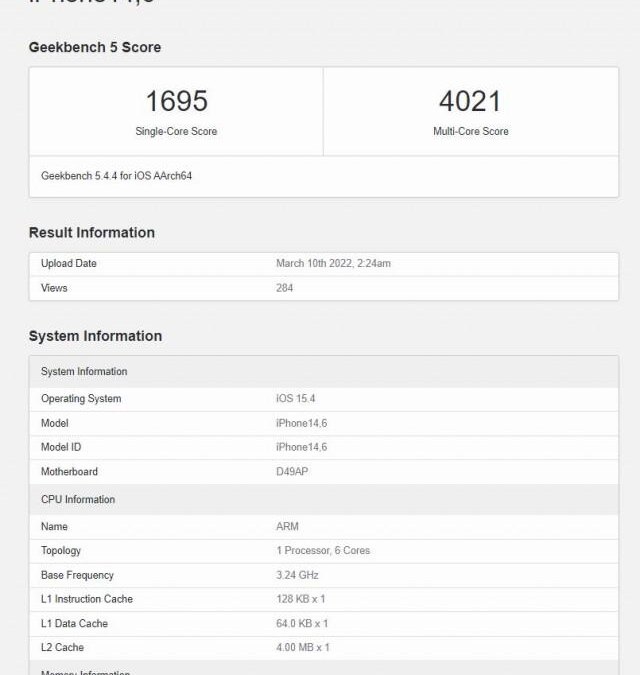Click the CPU Information table subheader
This screenshot has width=640, height=675.
[78, 500]
